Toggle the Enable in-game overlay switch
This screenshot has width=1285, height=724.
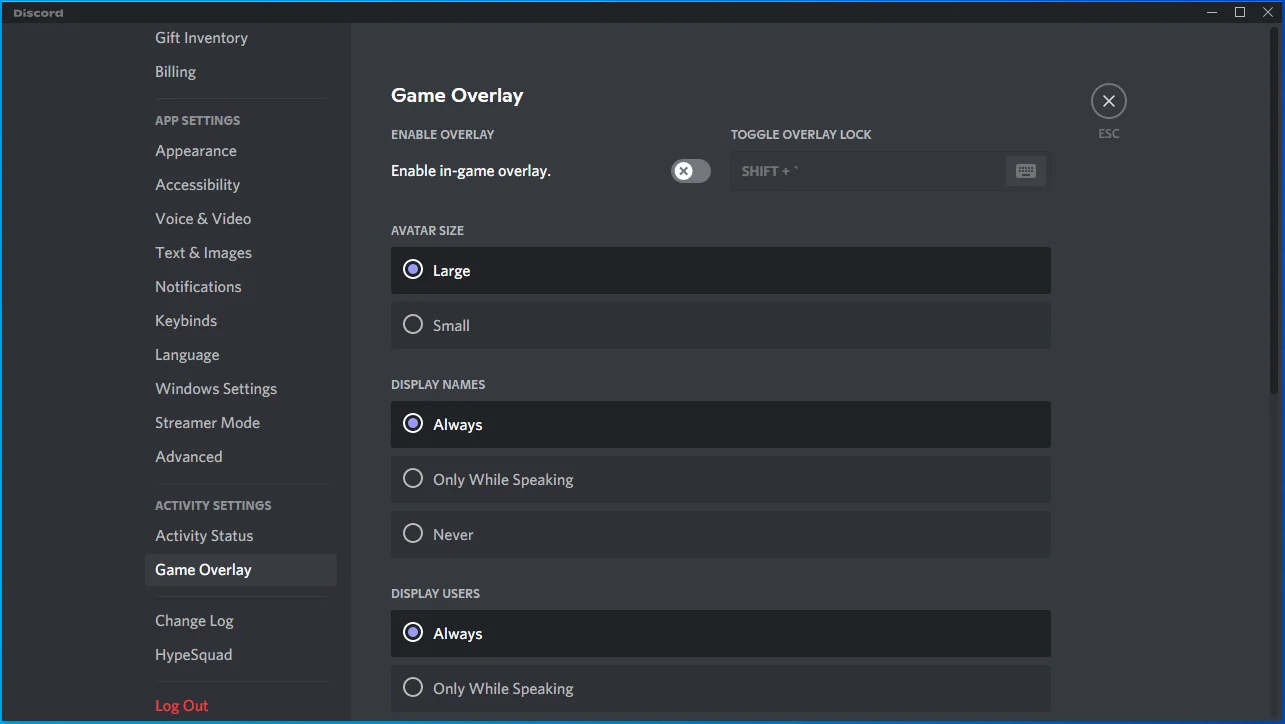pos(691,171)
